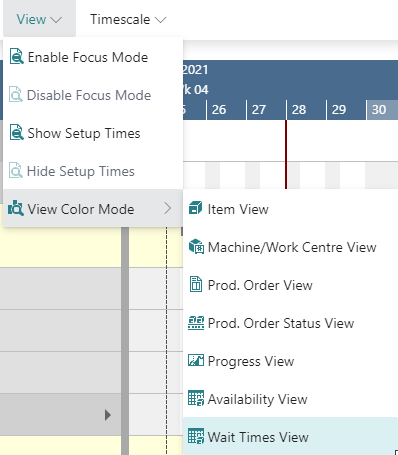Click the Prod. Order View document icon
The image size is (398, 455).
[x=196, y=284]
